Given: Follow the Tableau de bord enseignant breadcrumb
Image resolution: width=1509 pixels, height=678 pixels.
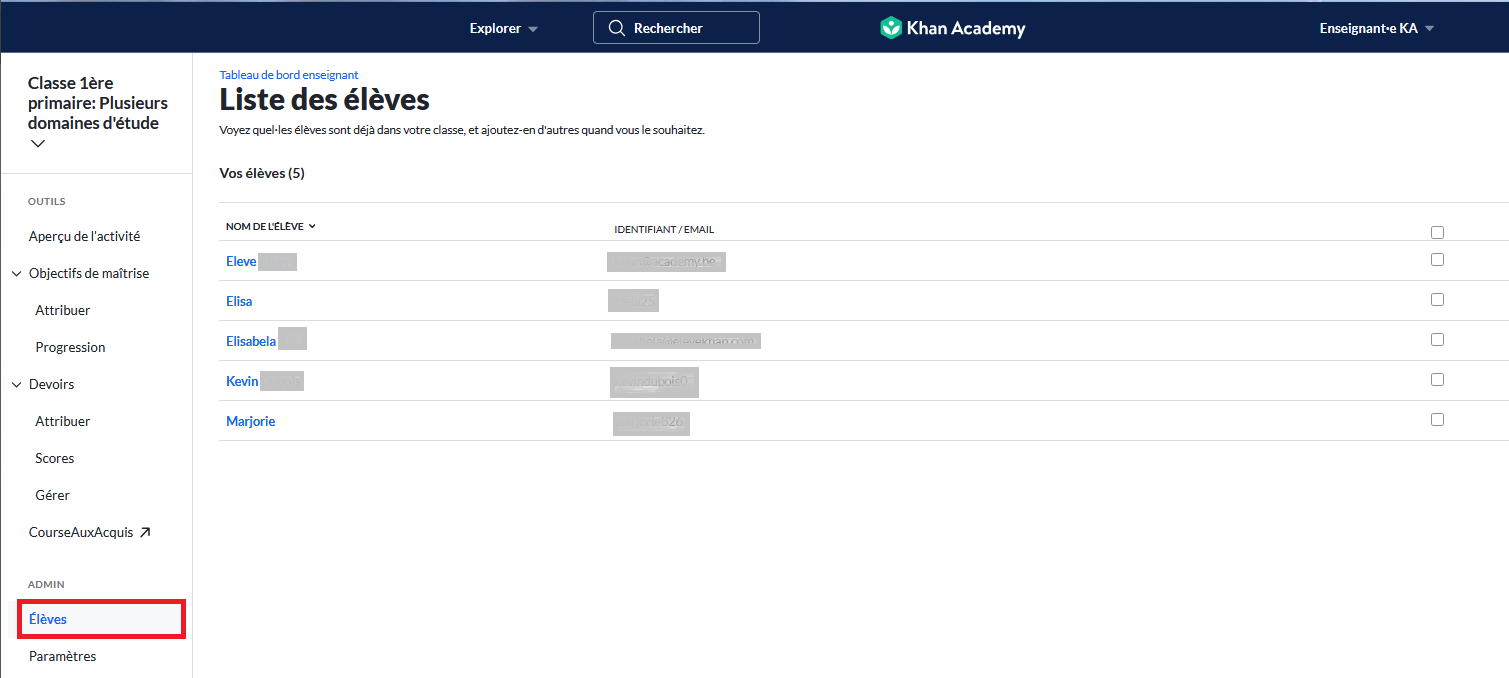Looking at the screenshot, I should (x=288, y=75).
